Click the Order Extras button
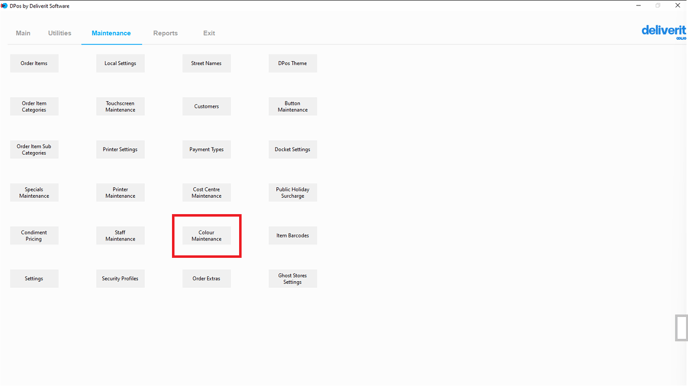This screenshot has height=389, width=688. tap(207, 278)
